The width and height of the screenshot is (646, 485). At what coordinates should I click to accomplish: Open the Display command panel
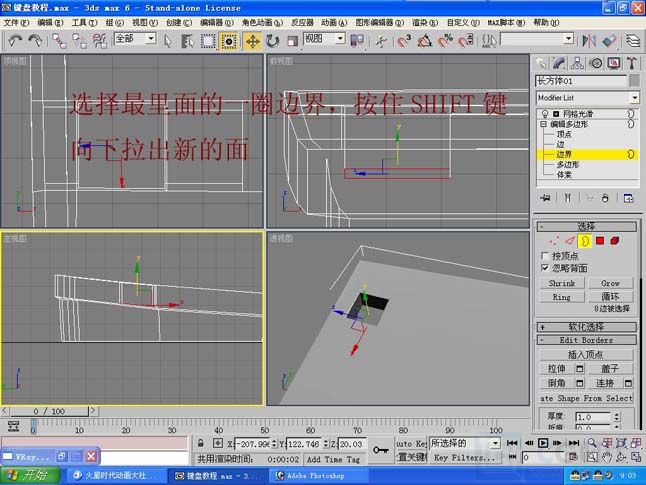pyautogui.click(x=614, y=63)
